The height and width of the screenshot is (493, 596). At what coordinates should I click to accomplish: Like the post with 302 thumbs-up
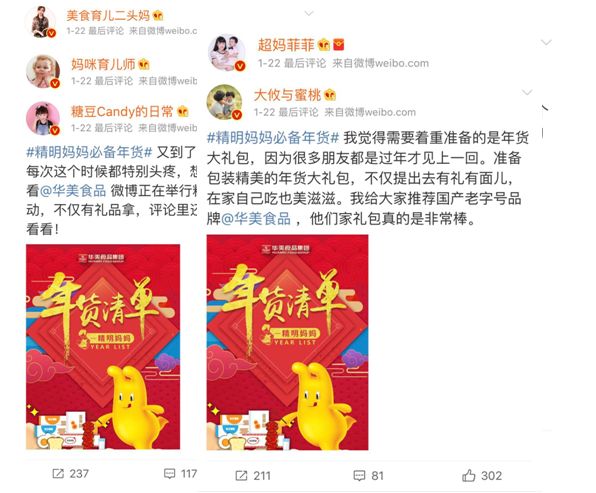(469, 476)
